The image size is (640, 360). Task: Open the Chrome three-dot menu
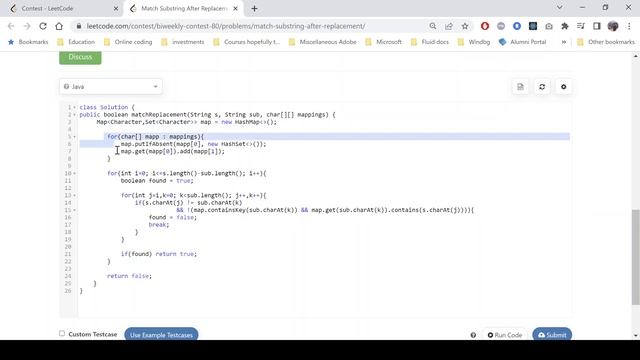tap(629, 26)
